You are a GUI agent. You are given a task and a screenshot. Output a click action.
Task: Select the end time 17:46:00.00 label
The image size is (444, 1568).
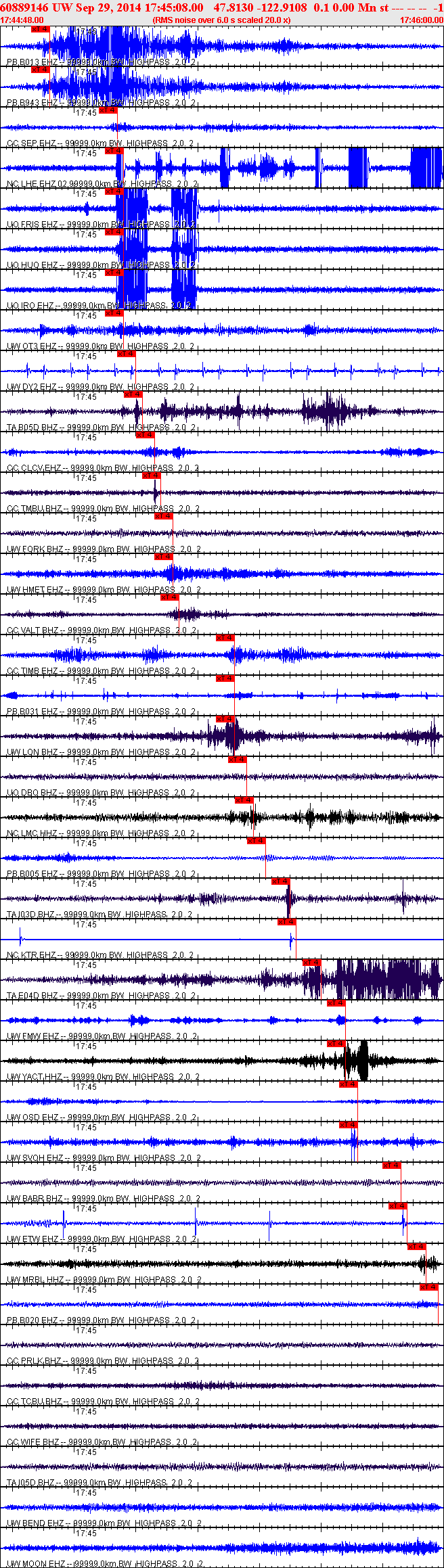421,20
